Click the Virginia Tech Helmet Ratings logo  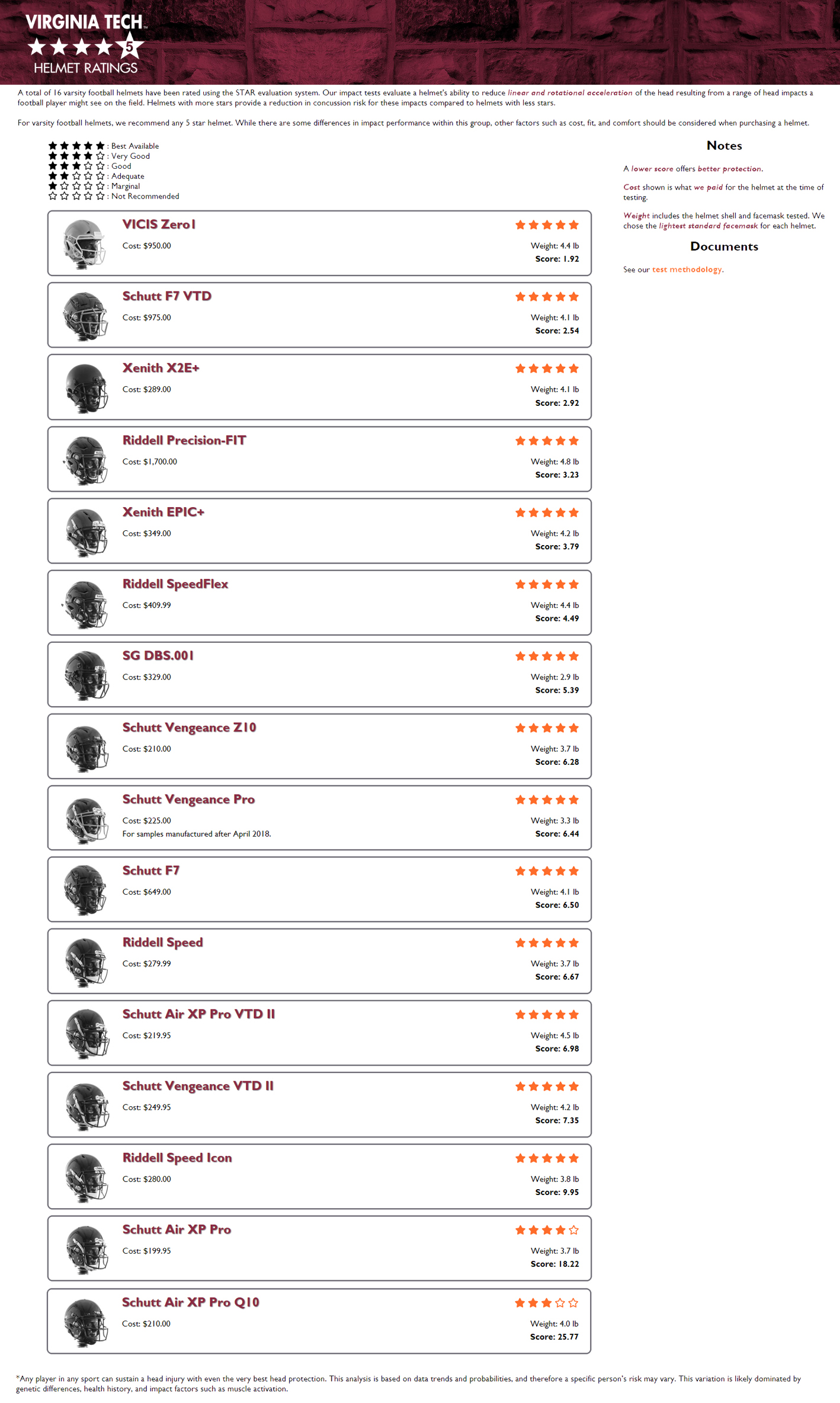86,44
